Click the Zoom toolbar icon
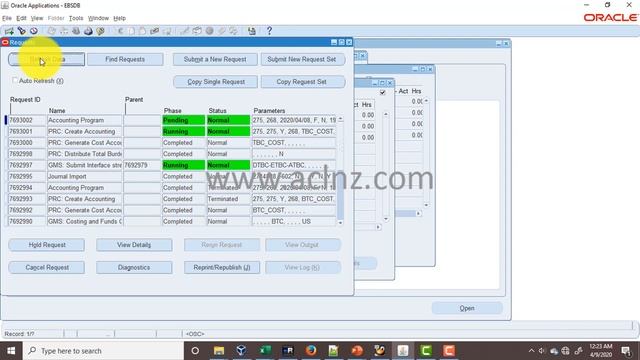The width and height of the screenshot is (640, 360). pos(197,31)
